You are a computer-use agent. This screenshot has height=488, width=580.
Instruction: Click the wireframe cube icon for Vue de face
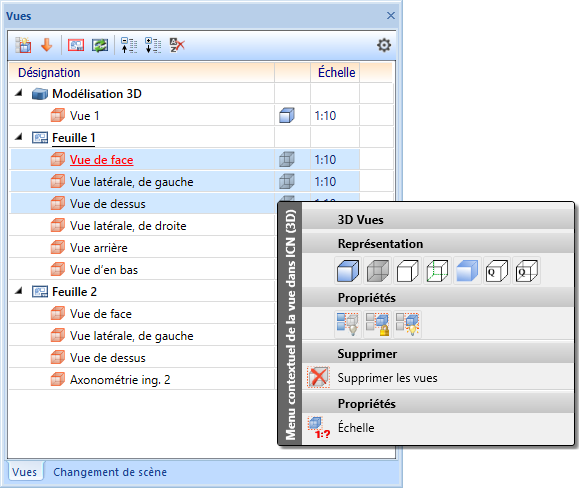tap(287, 159)
